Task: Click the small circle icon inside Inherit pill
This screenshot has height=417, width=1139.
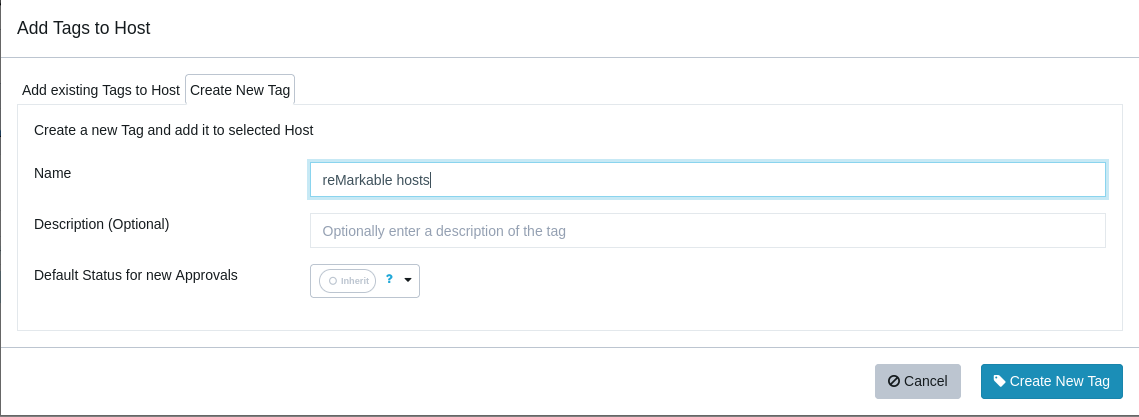Action: (333, 281)
